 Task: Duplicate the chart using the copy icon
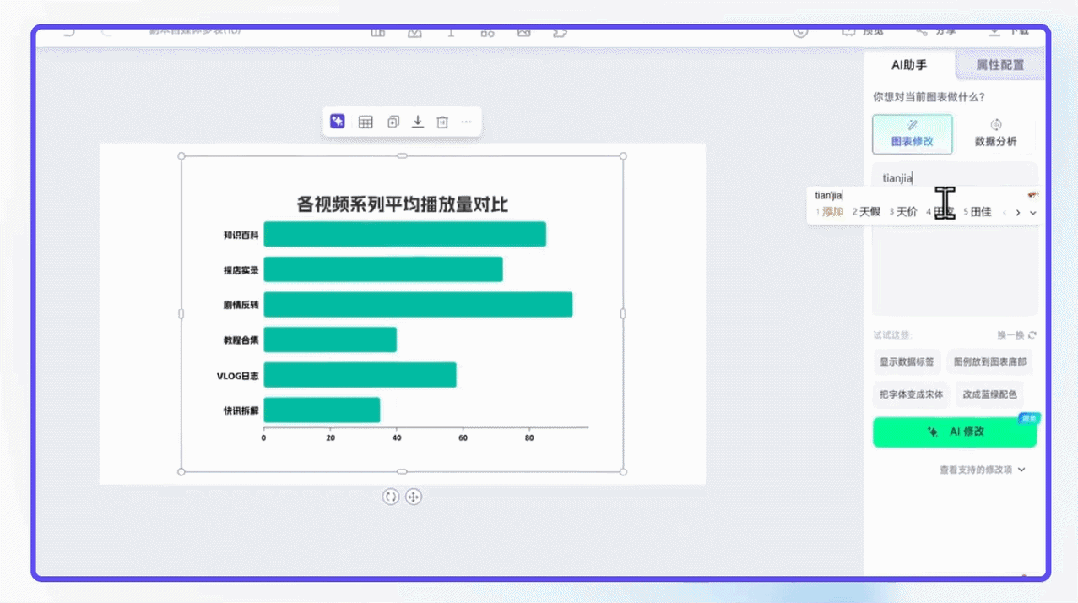393,122
